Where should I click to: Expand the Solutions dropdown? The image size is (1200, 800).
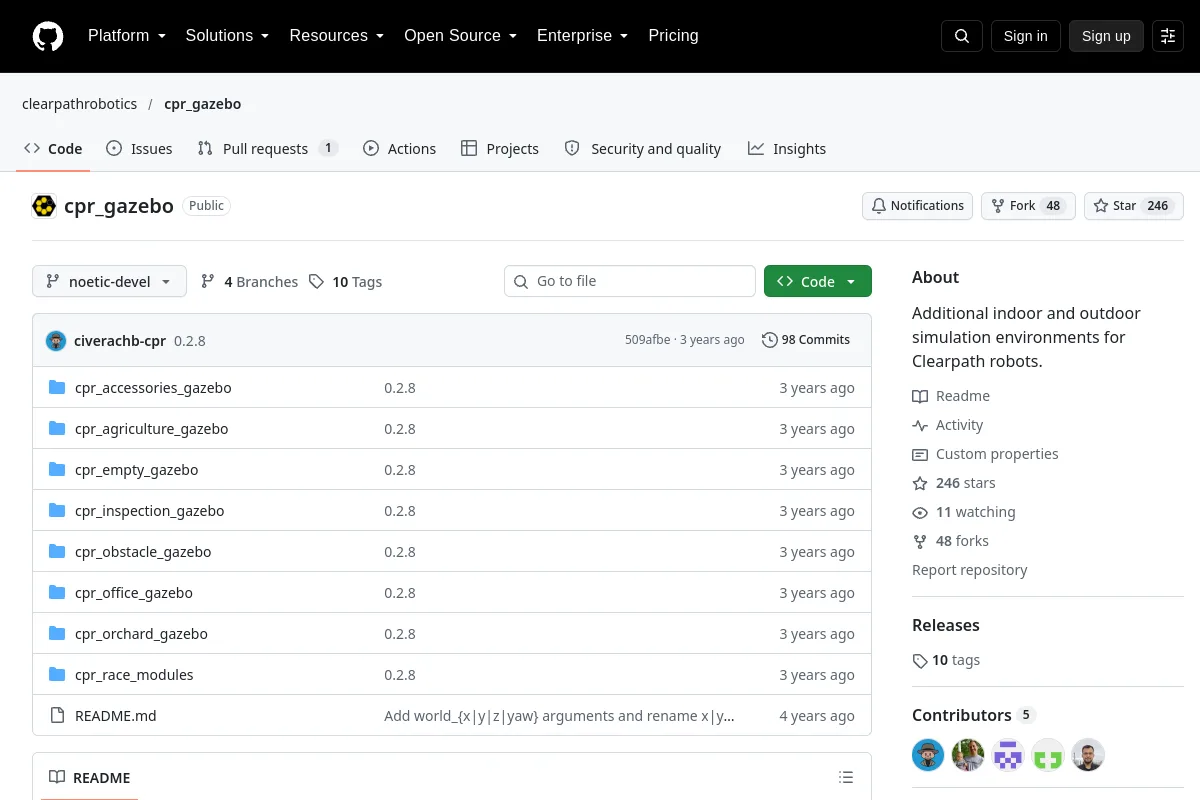[228, 36]
